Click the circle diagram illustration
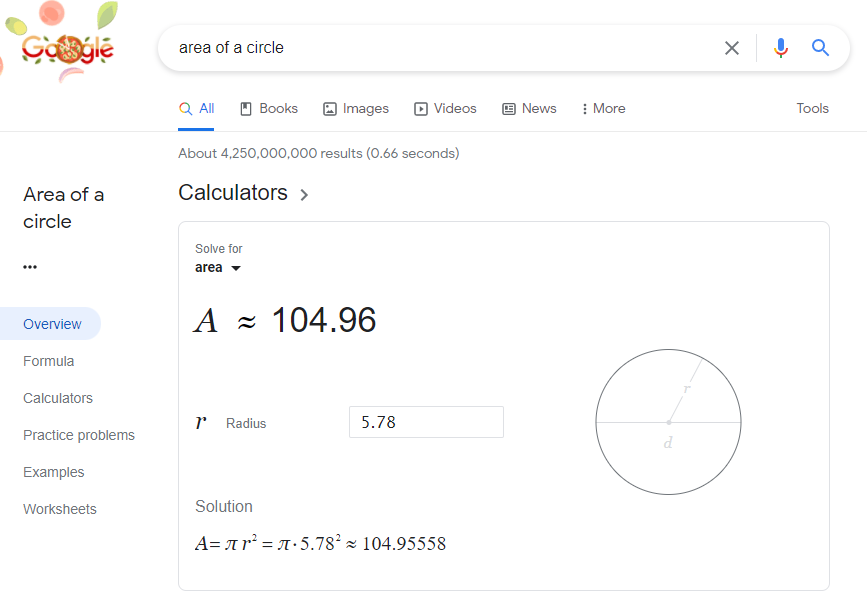Image resolution: width=867 pixels, height=611 pixels. (x=668, y=422)
